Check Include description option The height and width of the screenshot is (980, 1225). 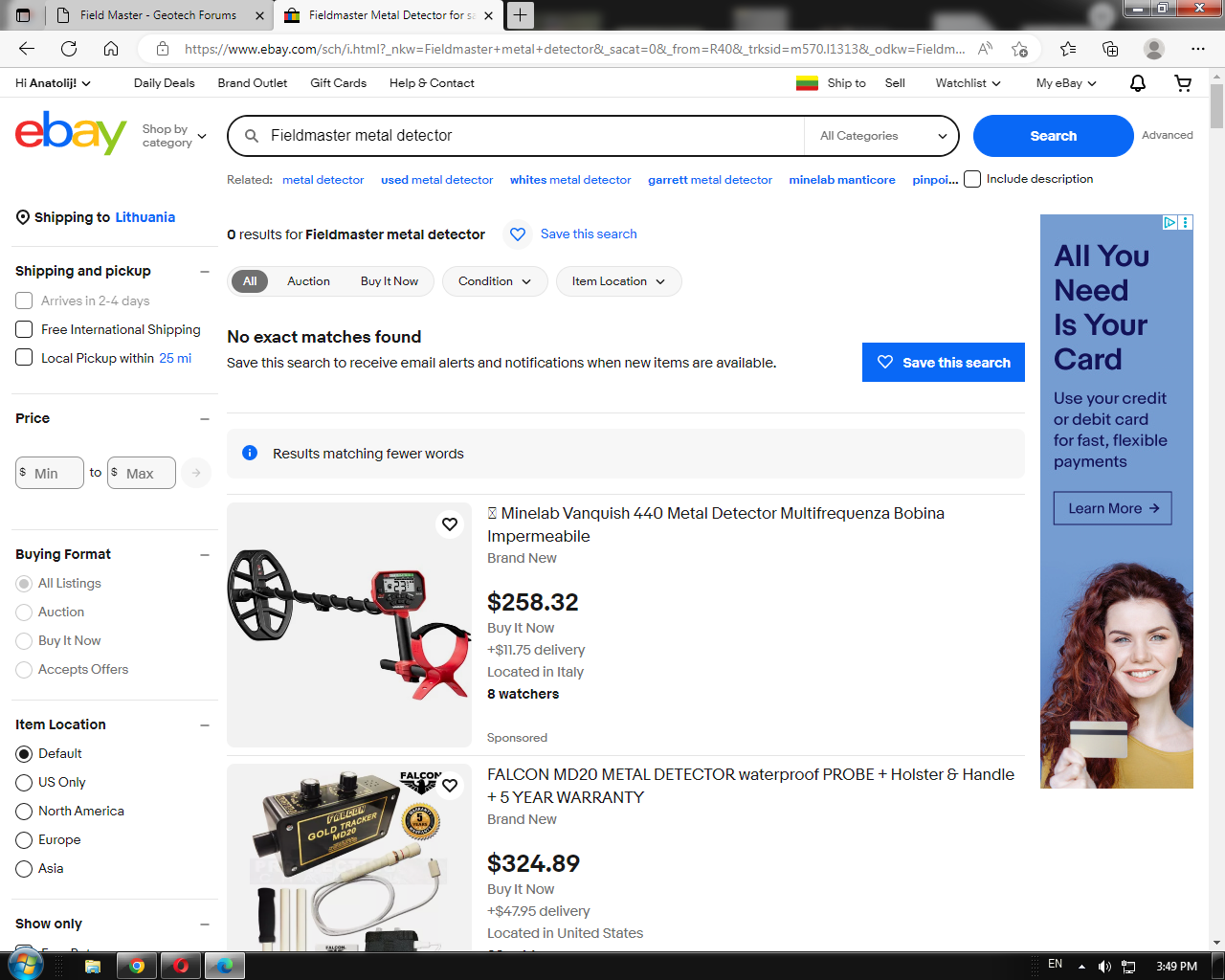[972, 179]
